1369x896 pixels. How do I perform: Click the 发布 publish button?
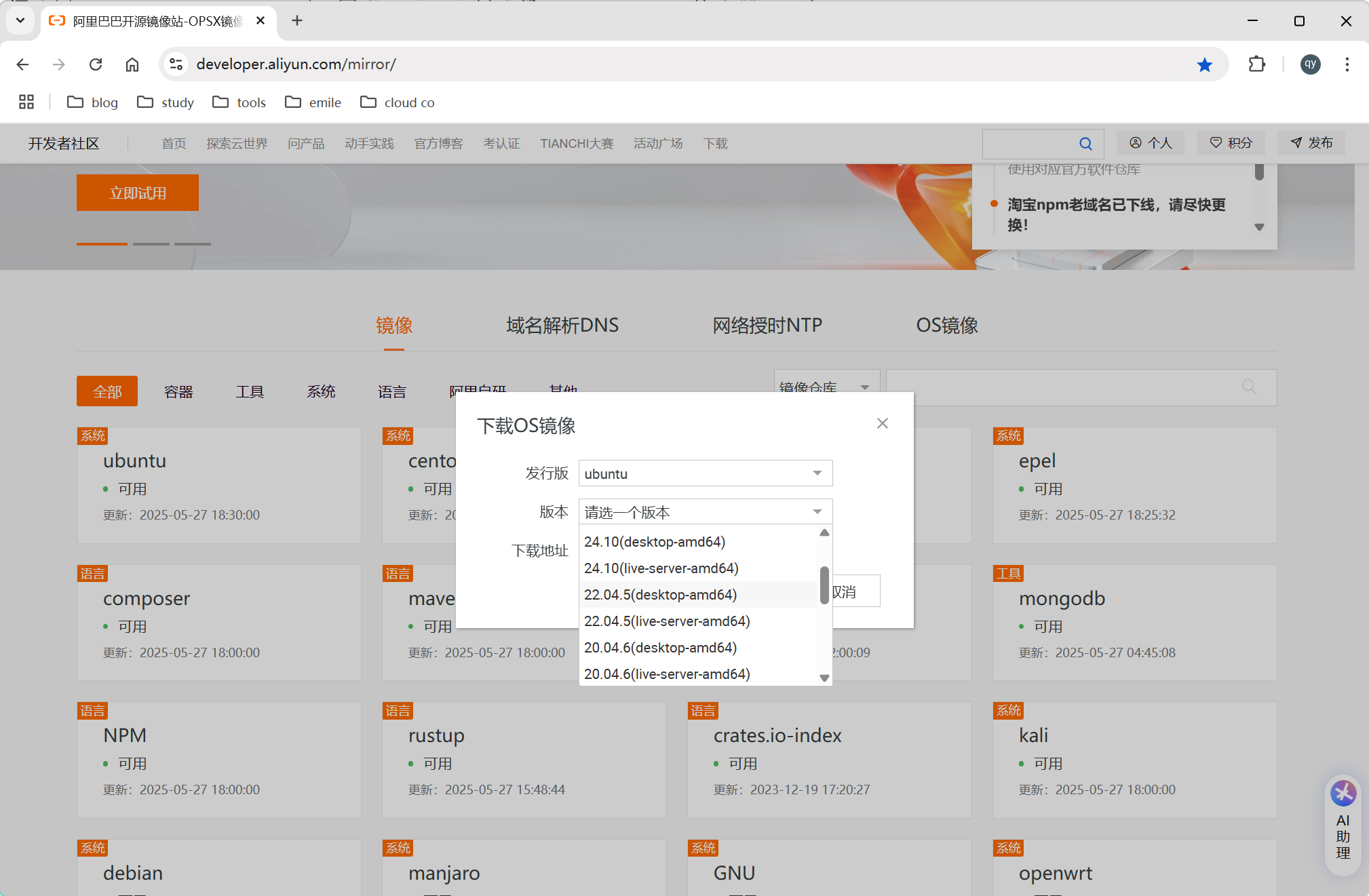(1311, 143)
